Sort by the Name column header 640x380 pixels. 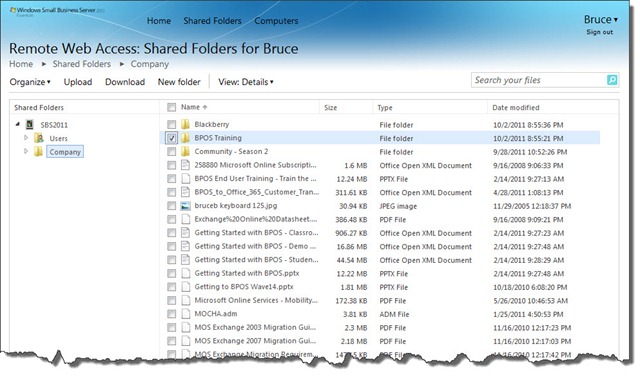[x=194, y=107]
